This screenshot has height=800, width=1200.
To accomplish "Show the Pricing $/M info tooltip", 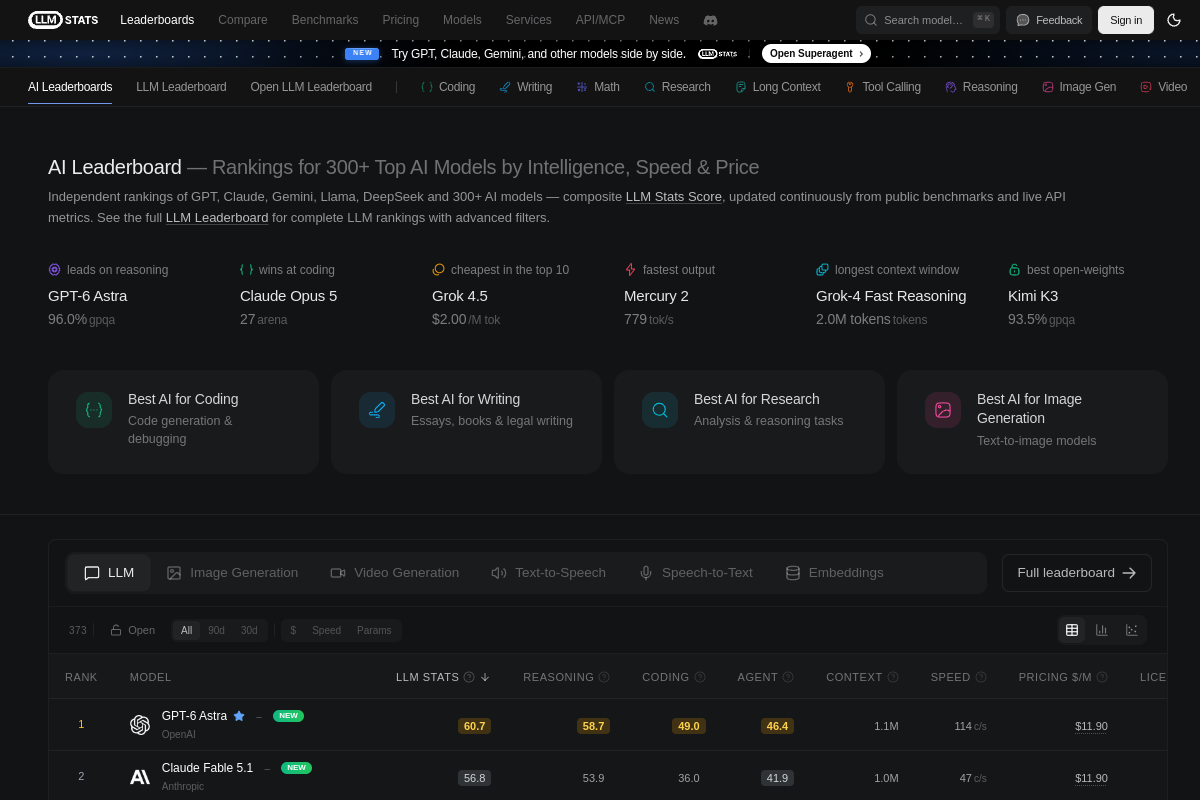I will click(1102, 677).
